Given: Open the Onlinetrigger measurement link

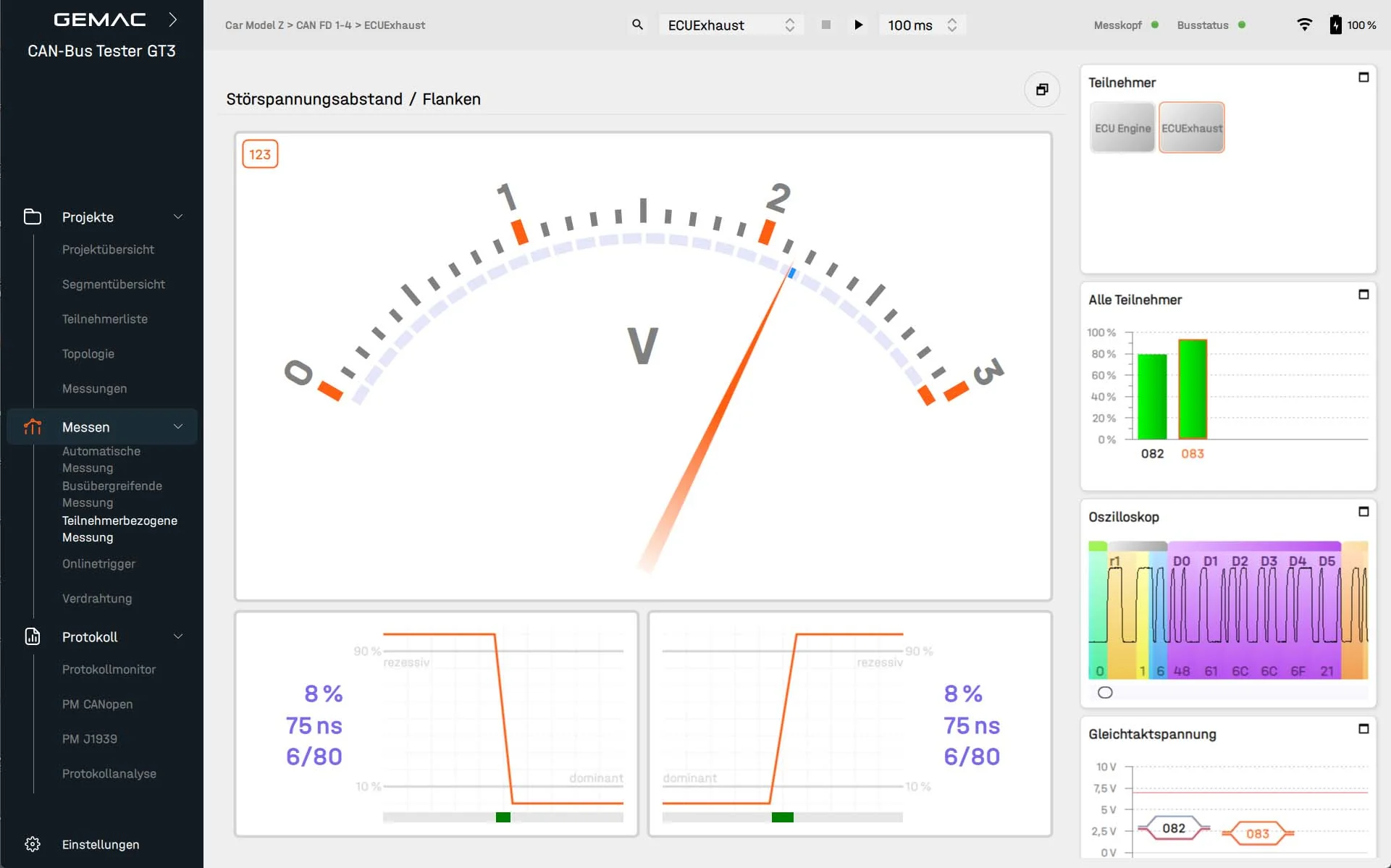Looking at the screenshot, I should click(x=98, y=564).
